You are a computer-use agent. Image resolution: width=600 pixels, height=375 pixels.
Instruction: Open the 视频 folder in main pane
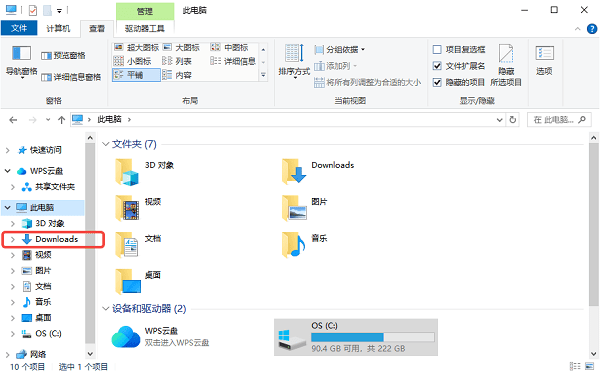click(x=139, y=209)
